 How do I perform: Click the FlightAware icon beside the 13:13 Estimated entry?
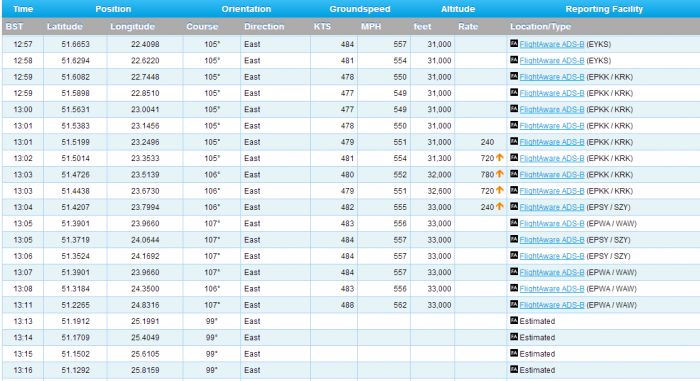(514, 321)
